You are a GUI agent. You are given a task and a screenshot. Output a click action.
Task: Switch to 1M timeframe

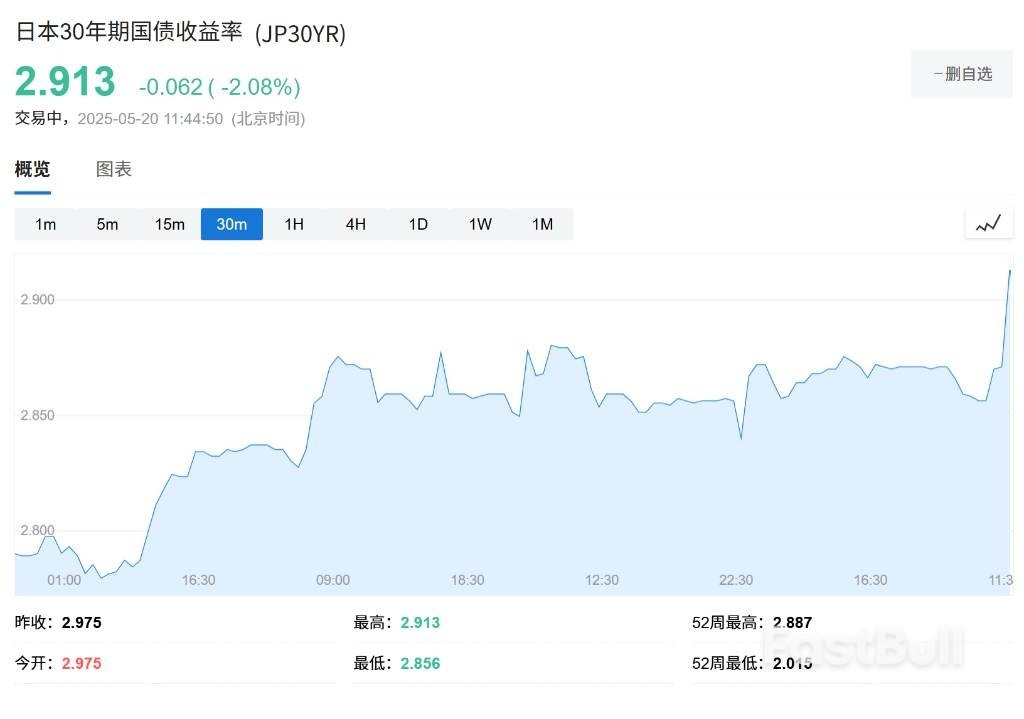(x=542, y=224)
